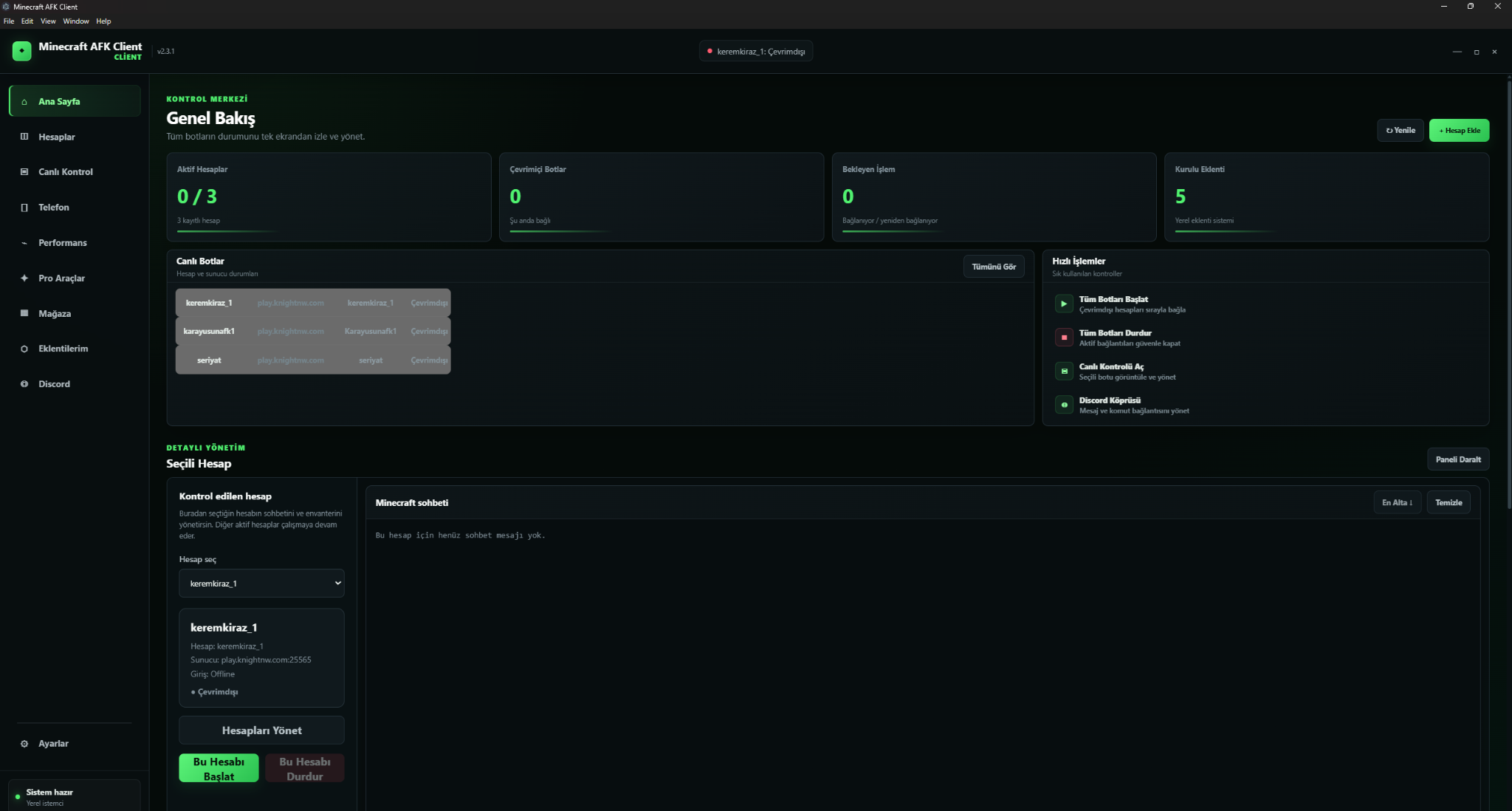Open Mağaza via its store icon
Screen dimensions: 1512x811
24,313
